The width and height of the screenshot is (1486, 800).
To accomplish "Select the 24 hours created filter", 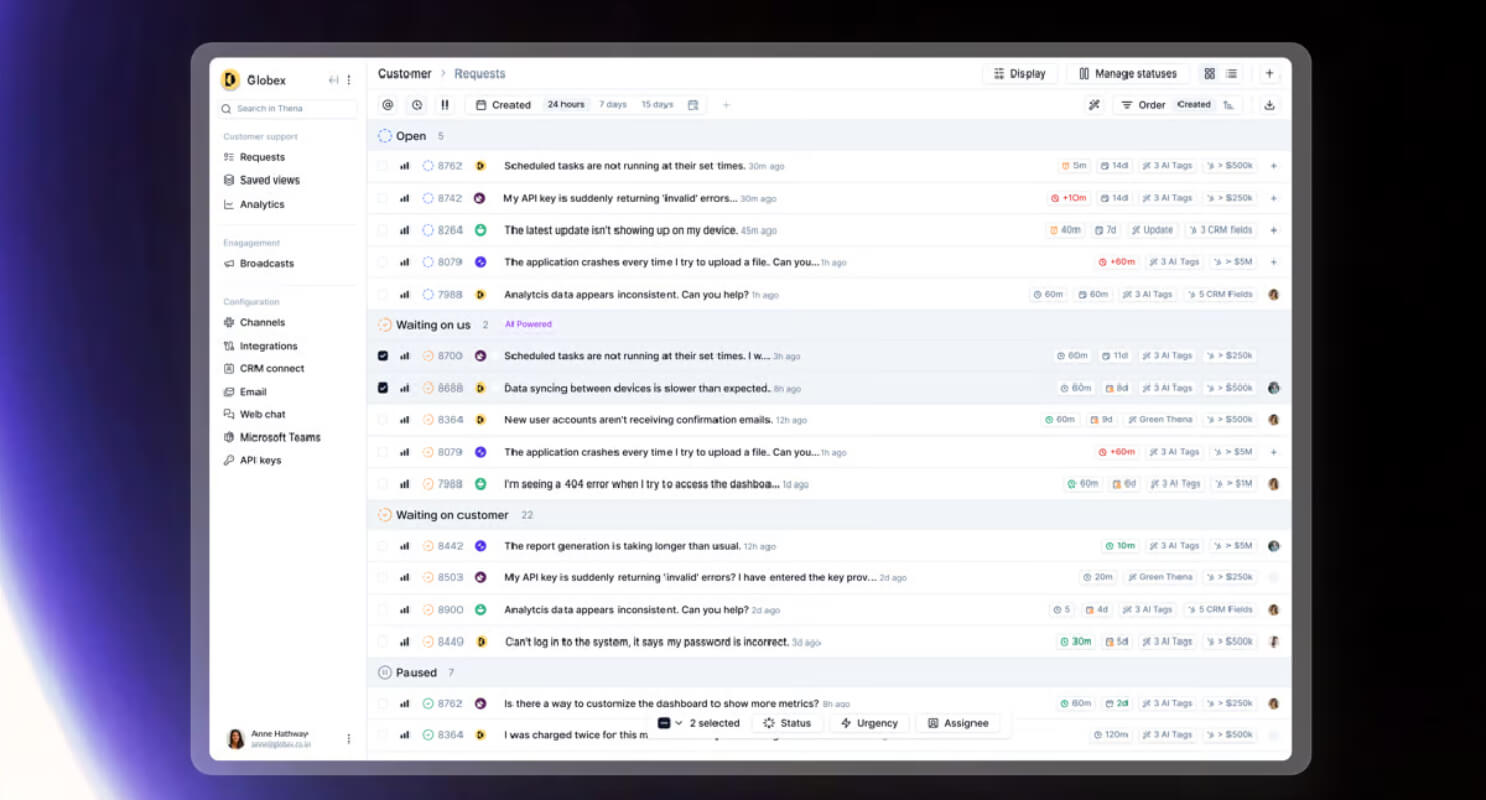I will click(566, 105).
